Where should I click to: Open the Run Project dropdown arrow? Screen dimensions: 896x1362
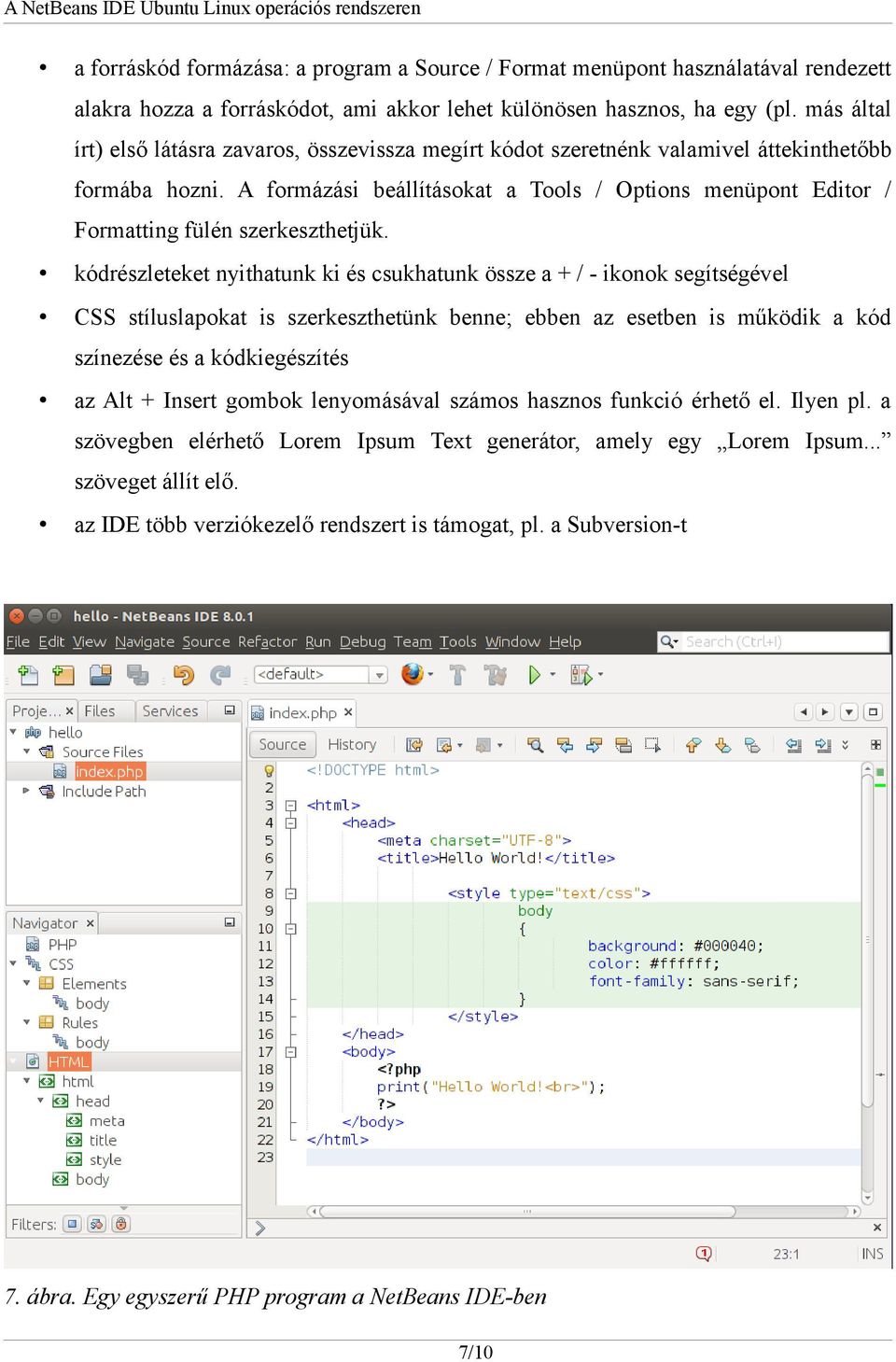[x=553, y=675]
